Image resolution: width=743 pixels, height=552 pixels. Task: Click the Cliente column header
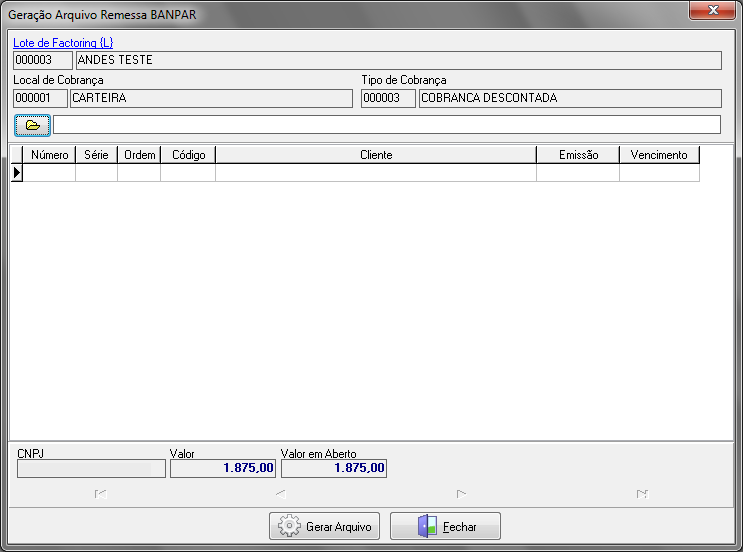click(376, 155)
